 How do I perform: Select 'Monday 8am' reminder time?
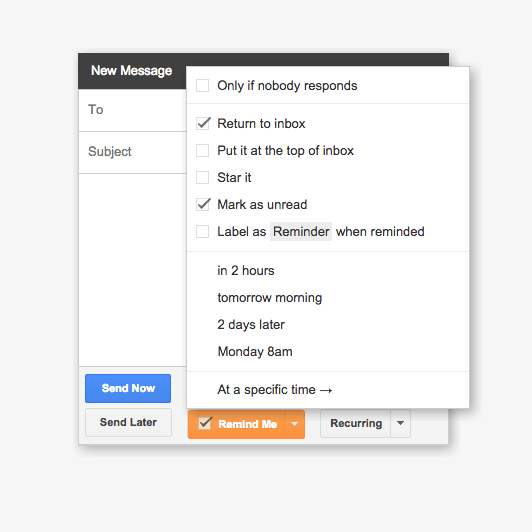click(255, 352)
